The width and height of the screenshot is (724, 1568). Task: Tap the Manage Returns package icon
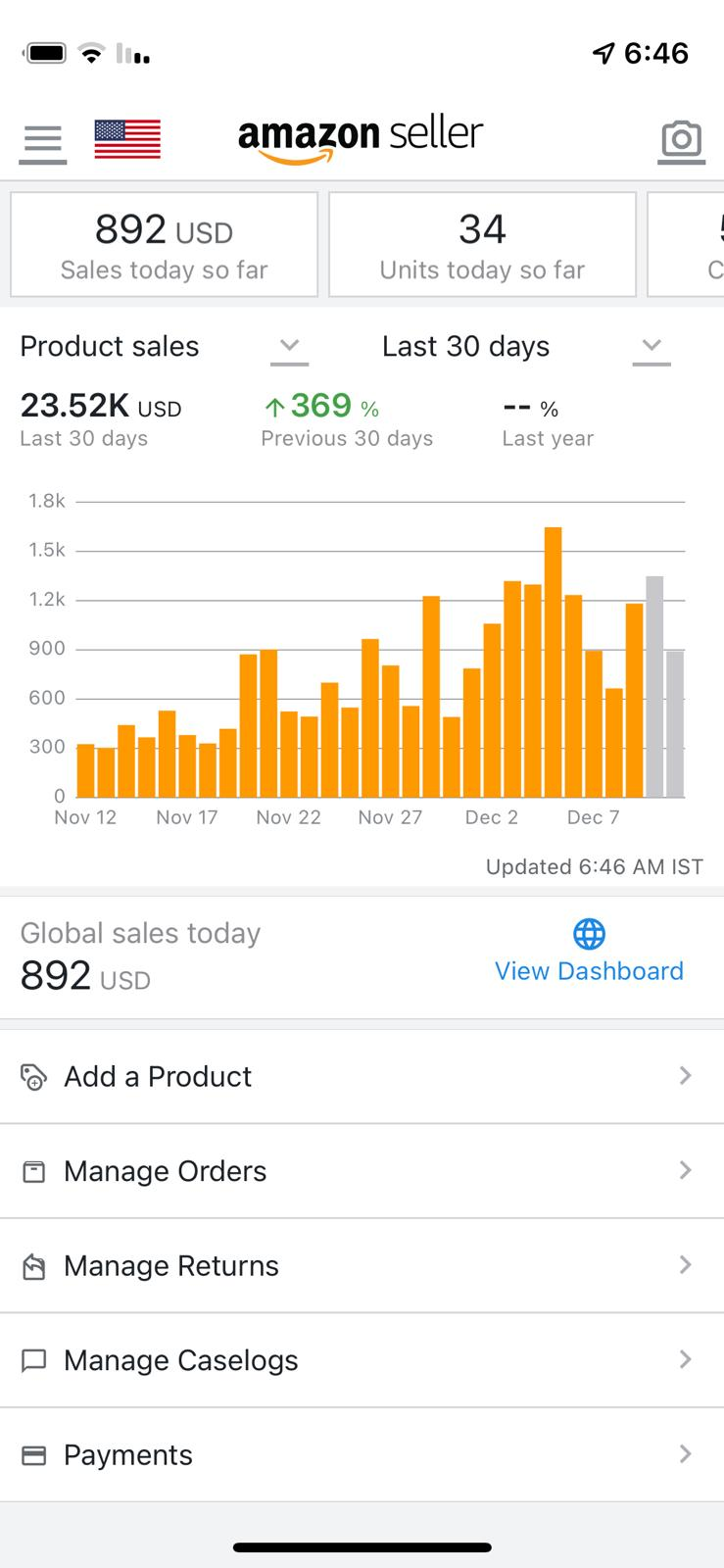coord(33,1266)
